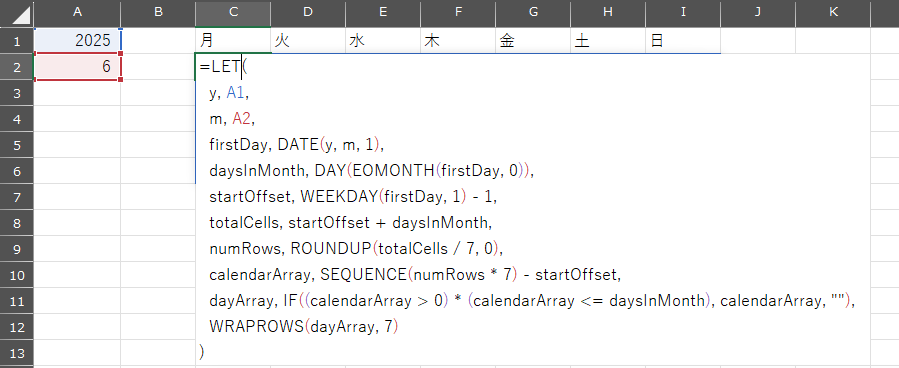Click empty cell A3
899x368 pixels.
pyautogui.click(x=77, y=93)
